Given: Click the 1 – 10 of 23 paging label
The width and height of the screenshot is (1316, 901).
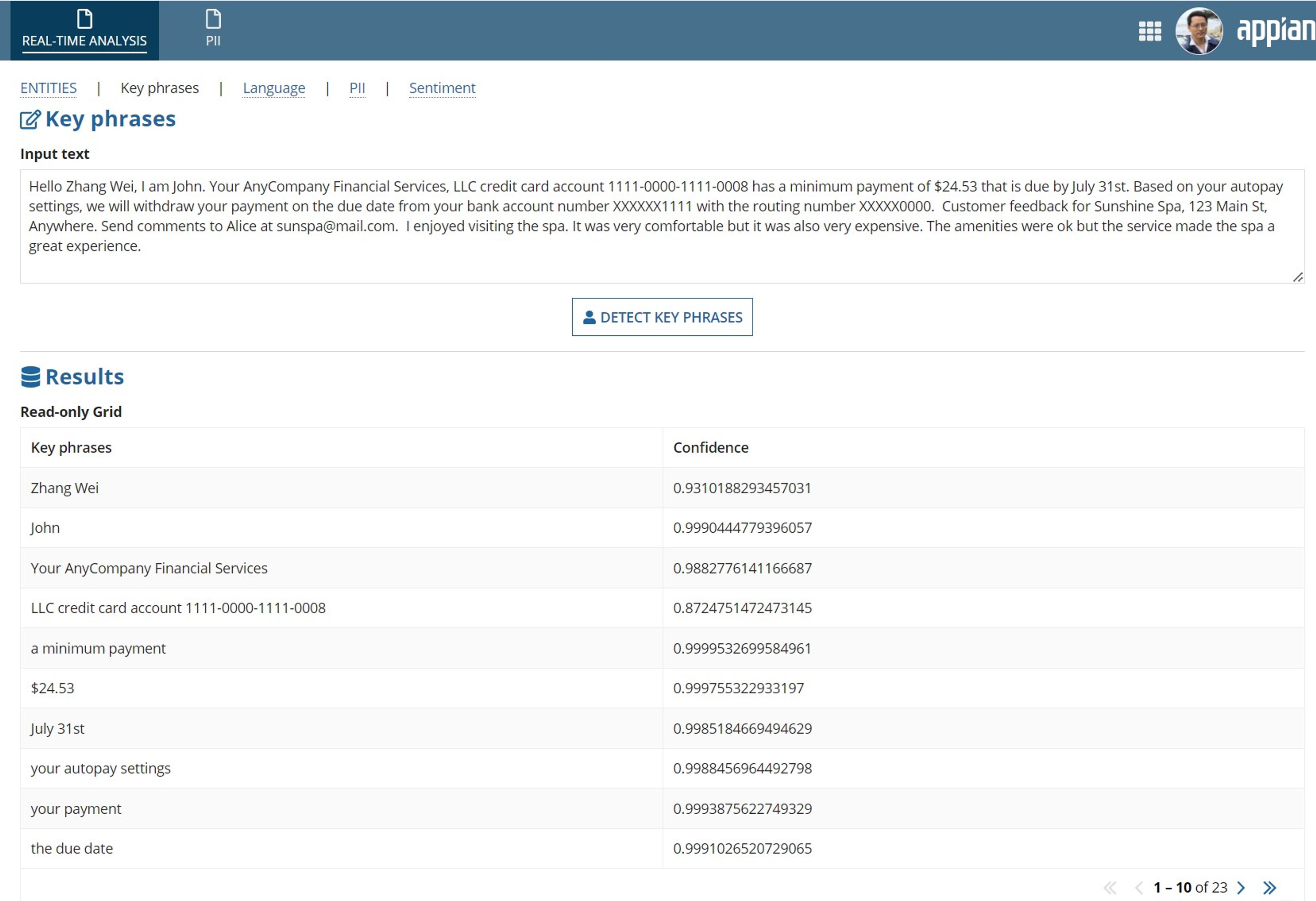Looking at the screenshot, I should click(1190, 887).
